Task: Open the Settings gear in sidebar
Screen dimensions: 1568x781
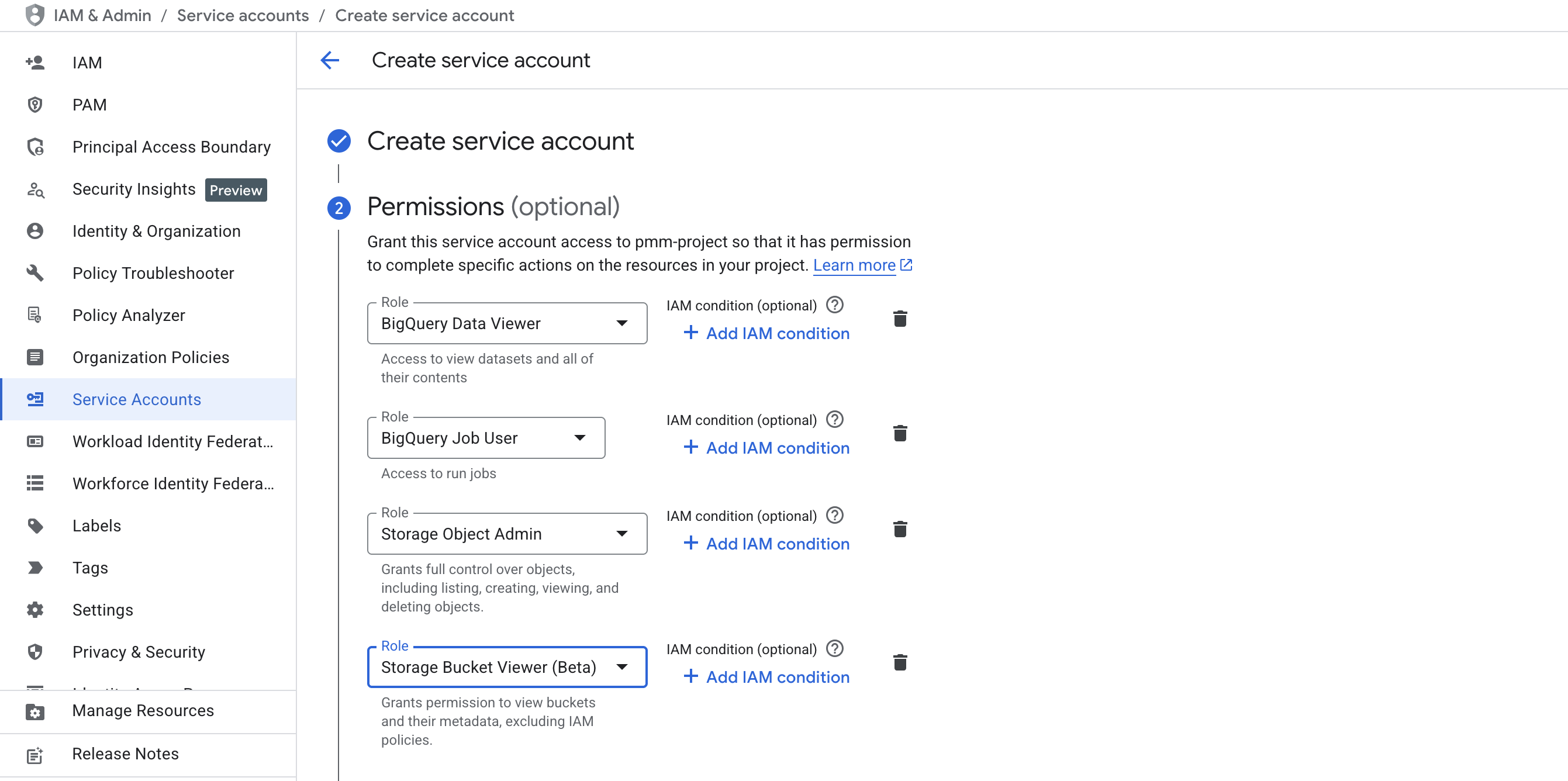Action: 34,609
